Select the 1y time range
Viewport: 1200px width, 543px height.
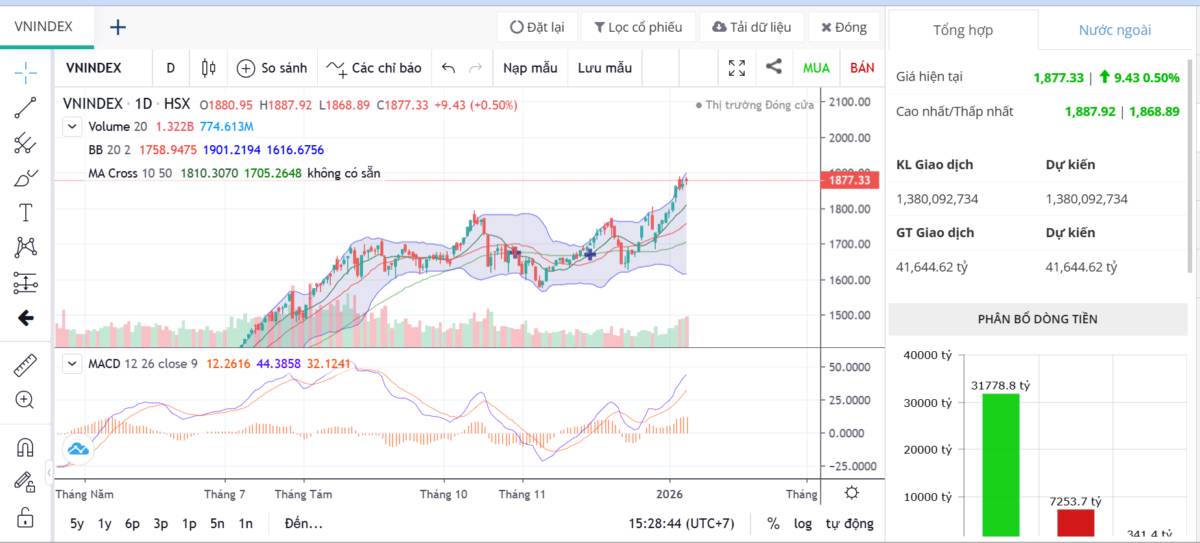(x=104, y=523)
